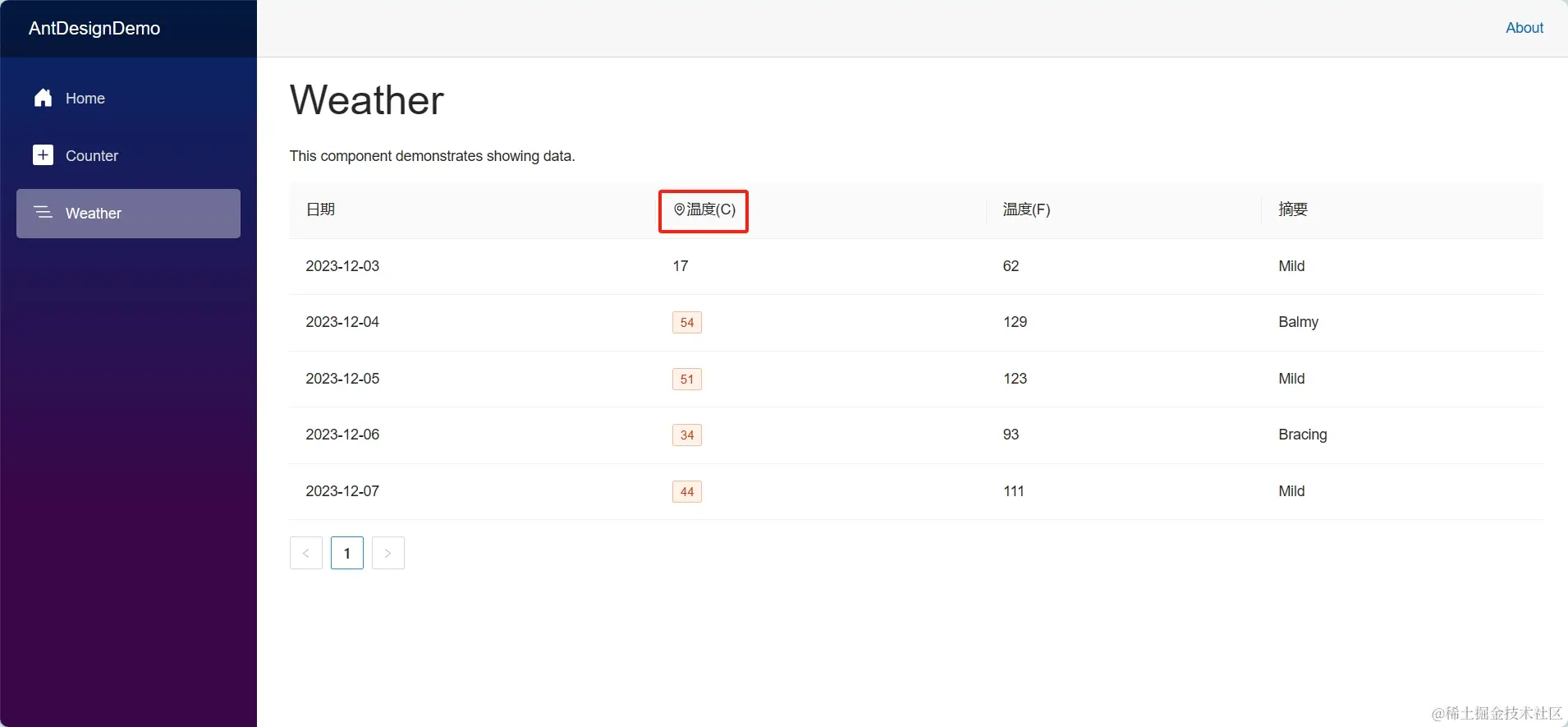Open the About link
This screenshot has width=1568, height=727.
coord(1524,28)
